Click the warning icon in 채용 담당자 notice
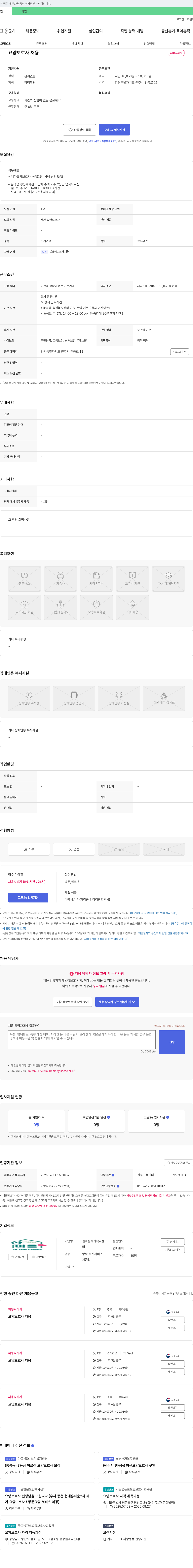This screenshot has height=1568, width=193. [71, 973]
